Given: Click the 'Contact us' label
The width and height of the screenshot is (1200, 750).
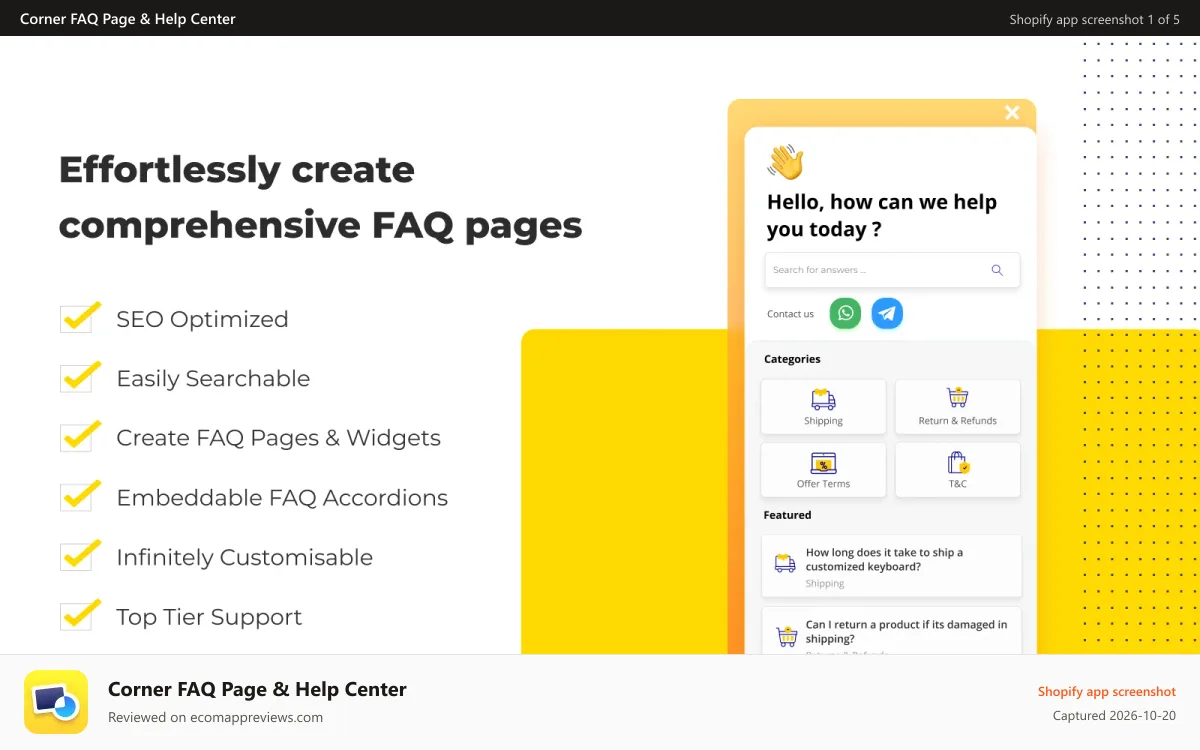Looking at the screenshot, I should tap(790, 314).
